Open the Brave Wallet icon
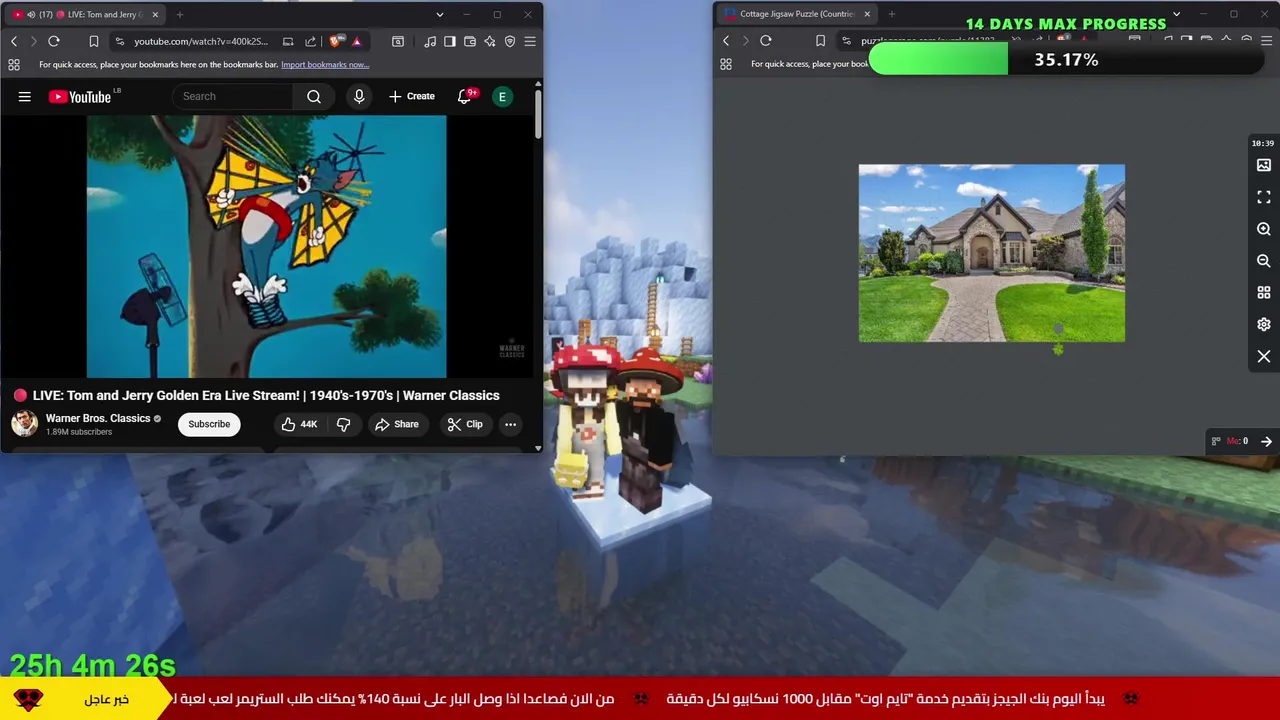This screenshot has height=720, width=1280. [470, 41]
